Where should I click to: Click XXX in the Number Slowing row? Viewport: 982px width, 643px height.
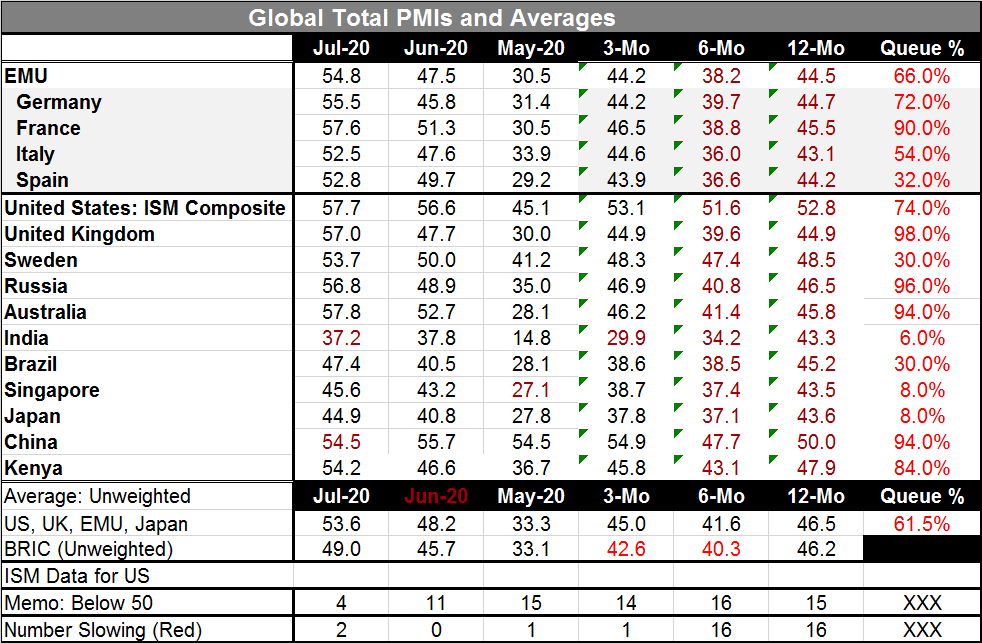coord(922,629)
